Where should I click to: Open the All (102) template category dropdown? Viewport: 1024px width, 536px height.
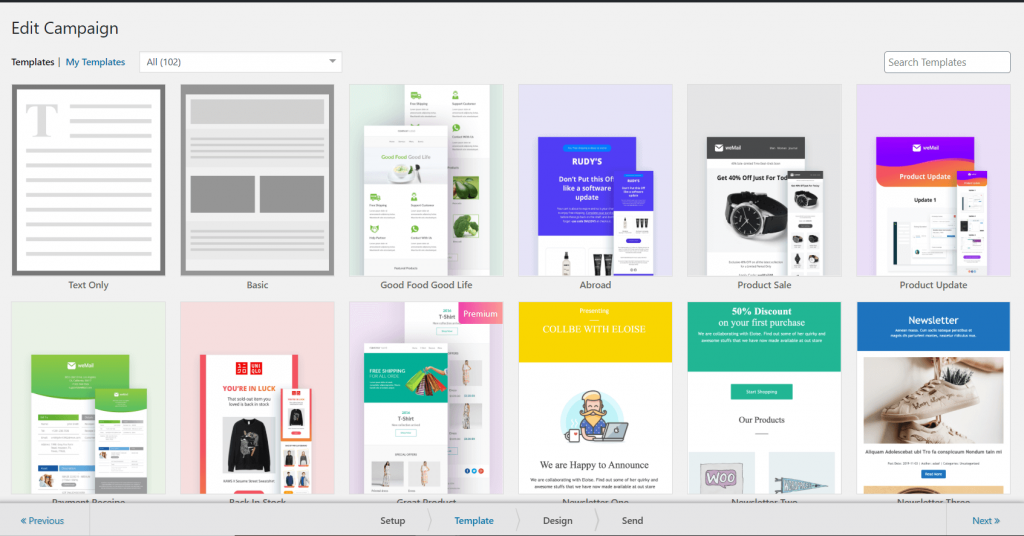[x=240, y=62]
